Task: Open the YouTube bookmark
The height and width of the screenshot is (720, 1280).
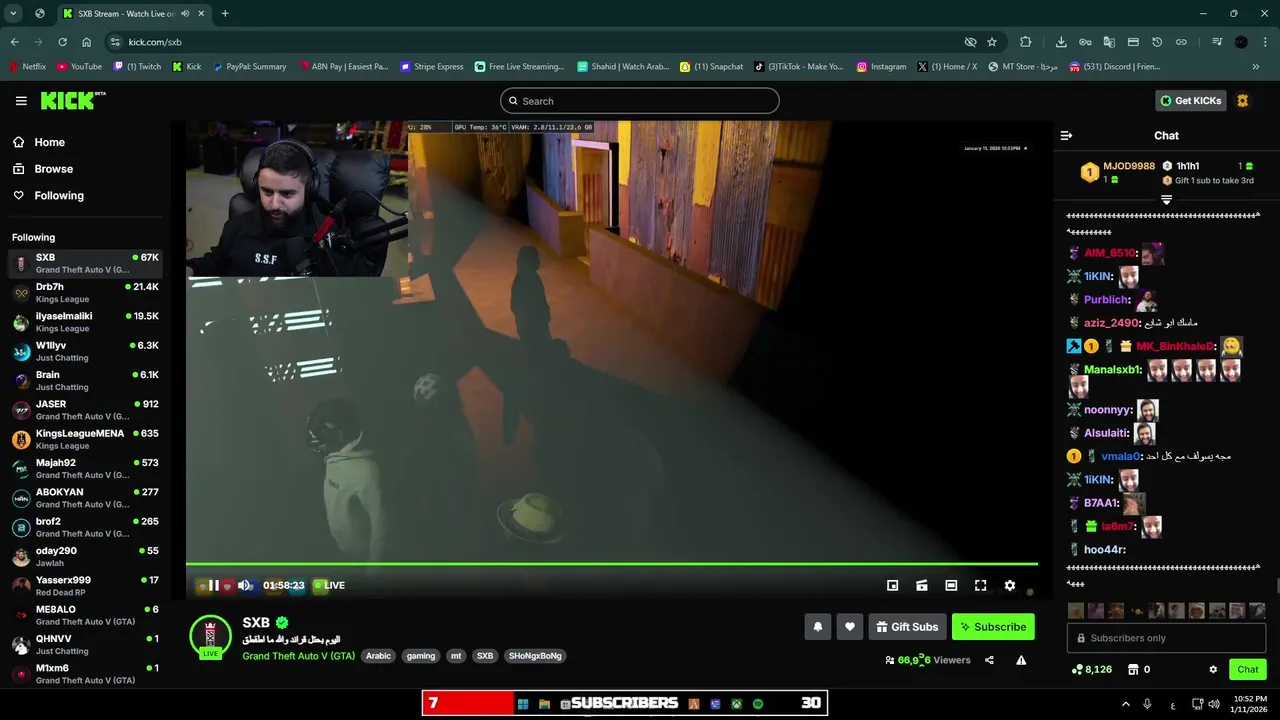Action: (79, 67)
